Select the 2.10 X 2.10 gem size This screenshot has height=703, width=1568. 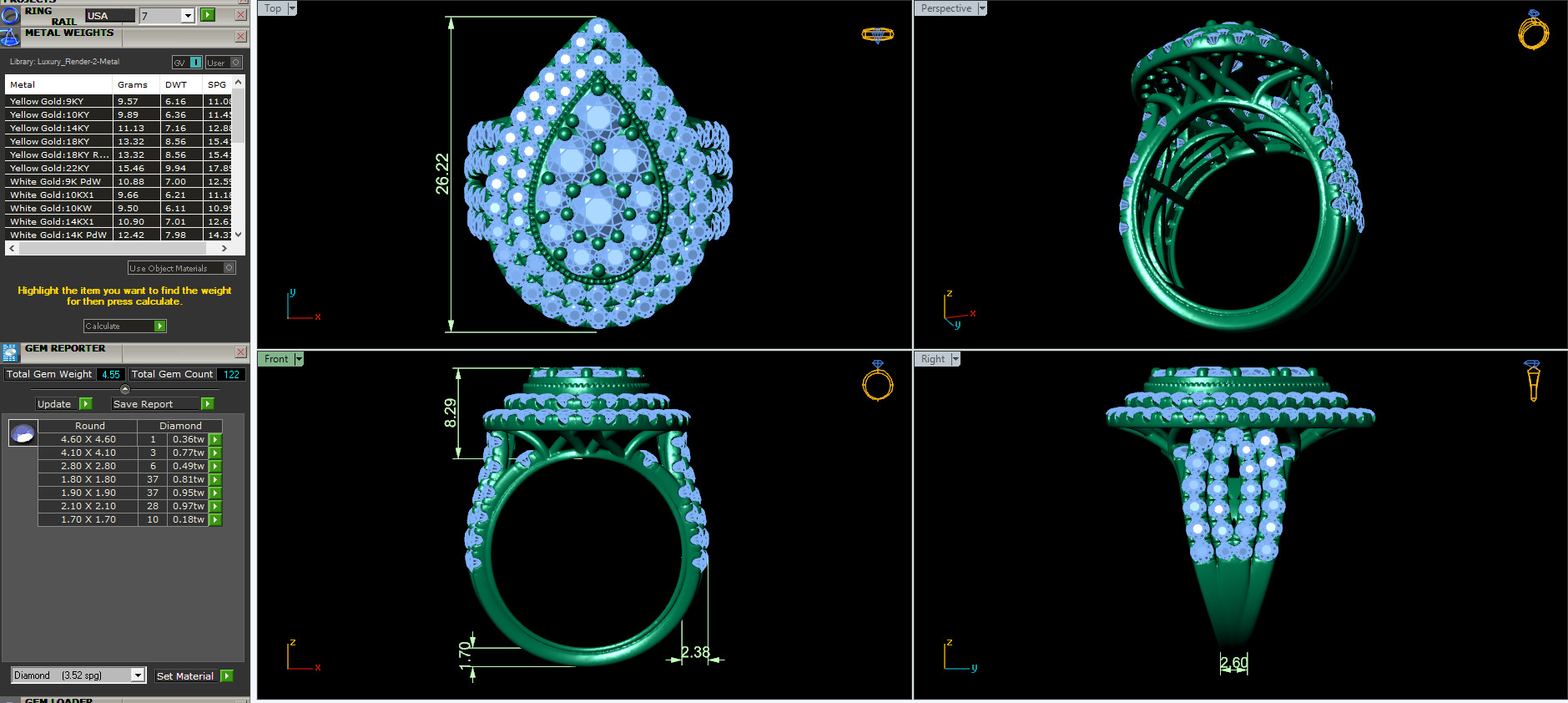(x=88, y=506)
